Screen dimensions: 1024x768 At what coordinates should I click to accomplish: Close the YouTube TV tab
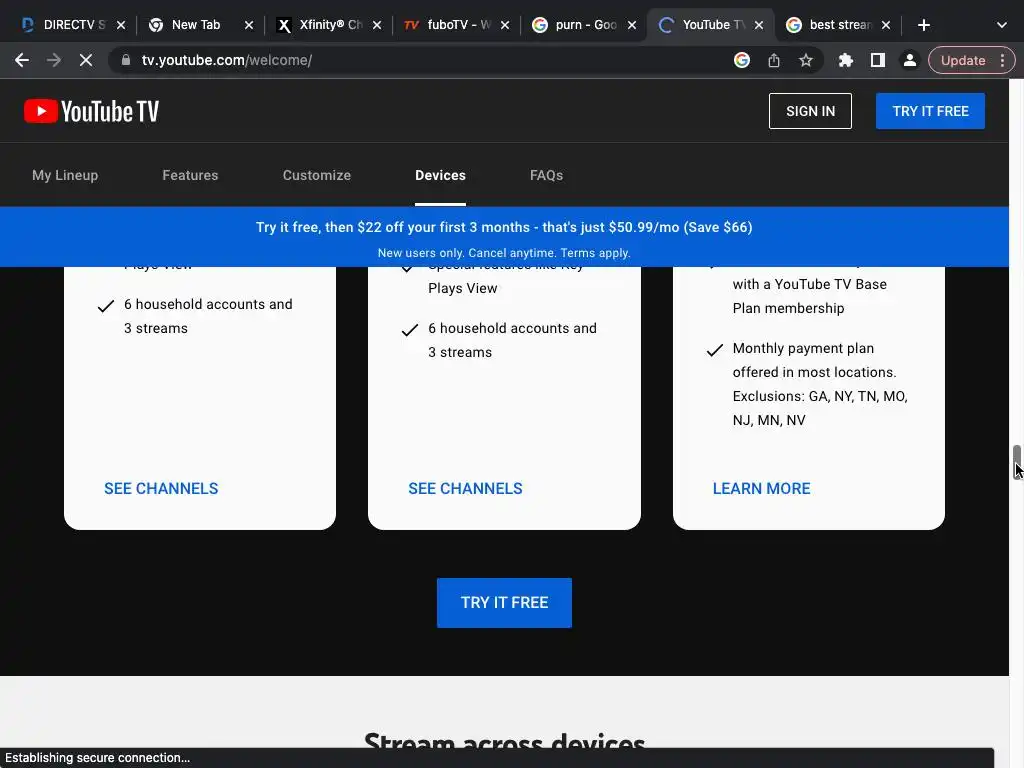coord(759,25)
